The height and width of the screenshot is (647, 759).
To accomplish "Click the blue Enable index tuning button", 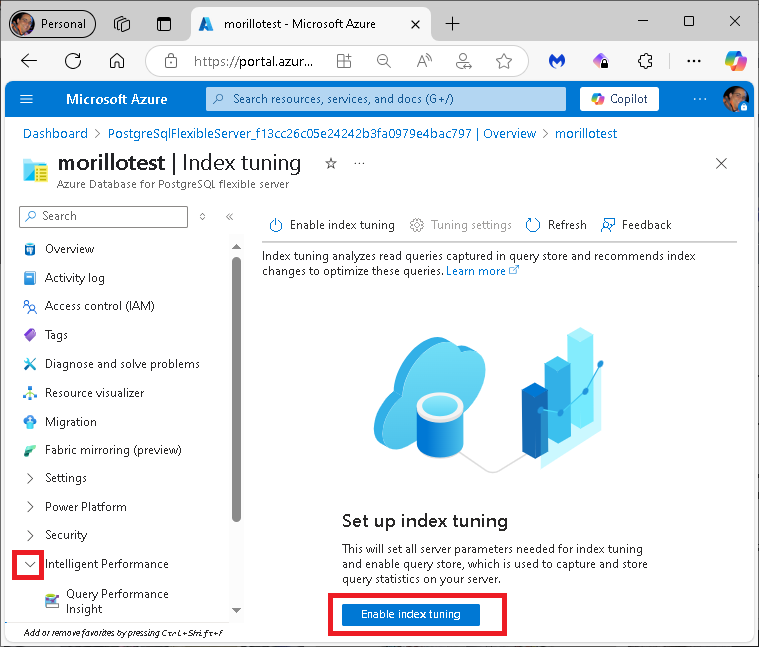I will (x=410, y=614).
